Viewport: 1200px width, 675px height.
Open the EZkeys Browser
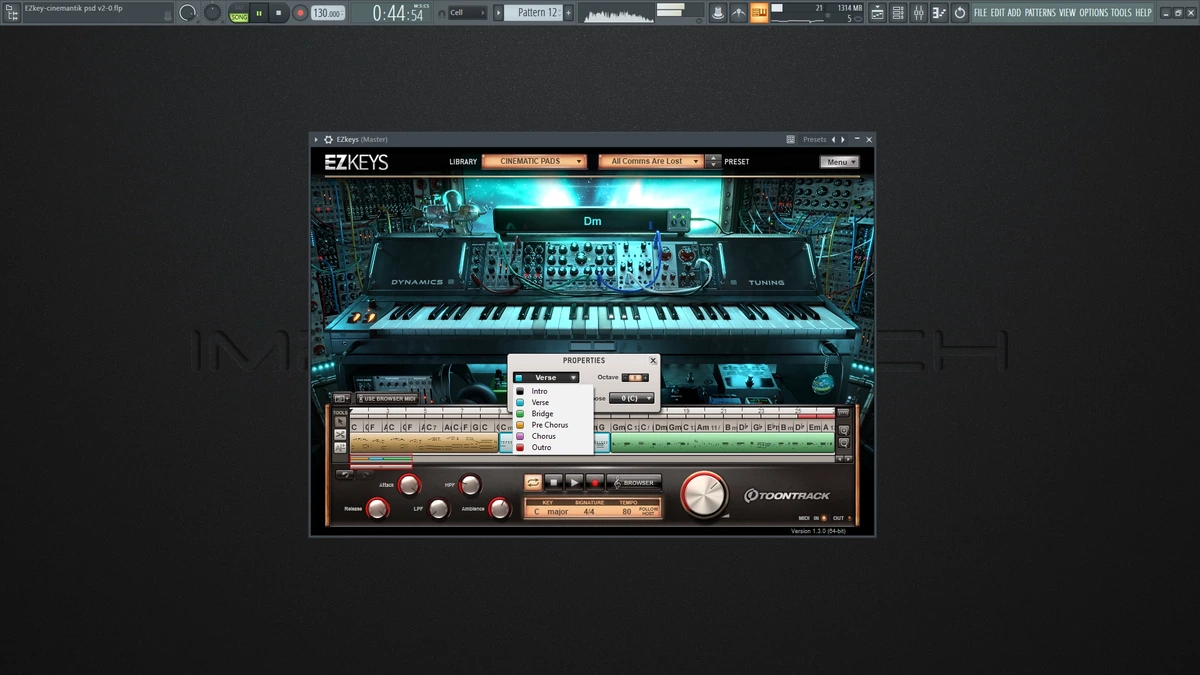point(634,482)
